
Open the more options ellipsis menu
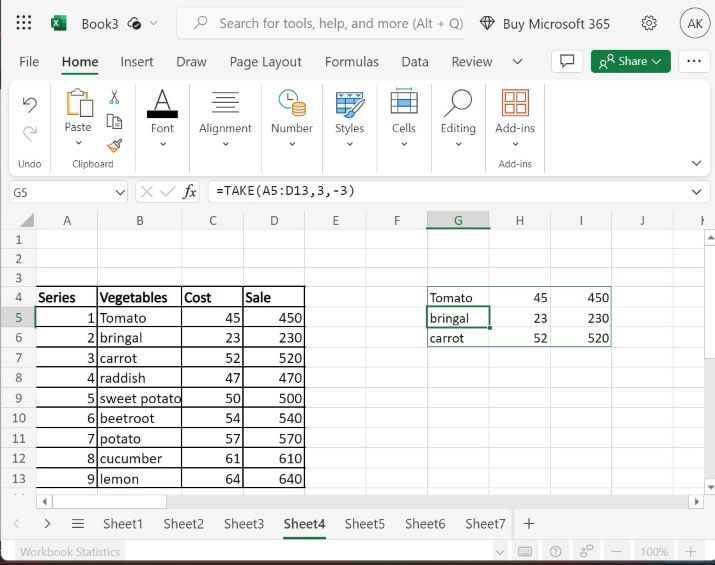[694, 61]
